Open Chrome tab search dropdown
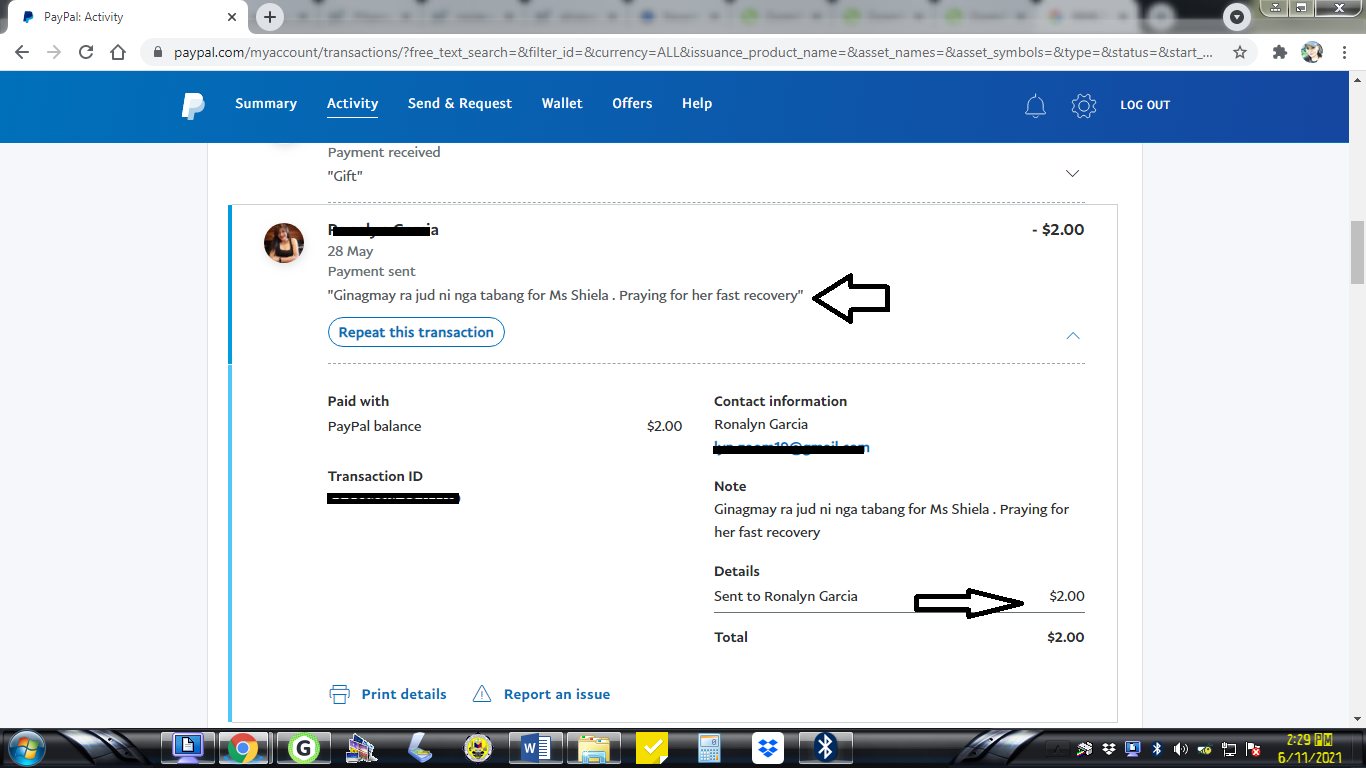The width and height of the screenshot is (1366, 768). [1238, 17]
